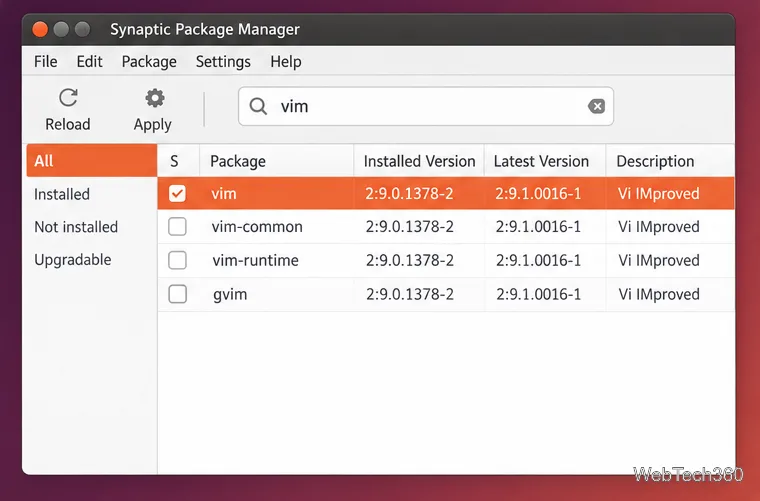The height and width of the screenshot is (501, 760).
Task: Click the second gray window control button
Action: click(82, 30)
